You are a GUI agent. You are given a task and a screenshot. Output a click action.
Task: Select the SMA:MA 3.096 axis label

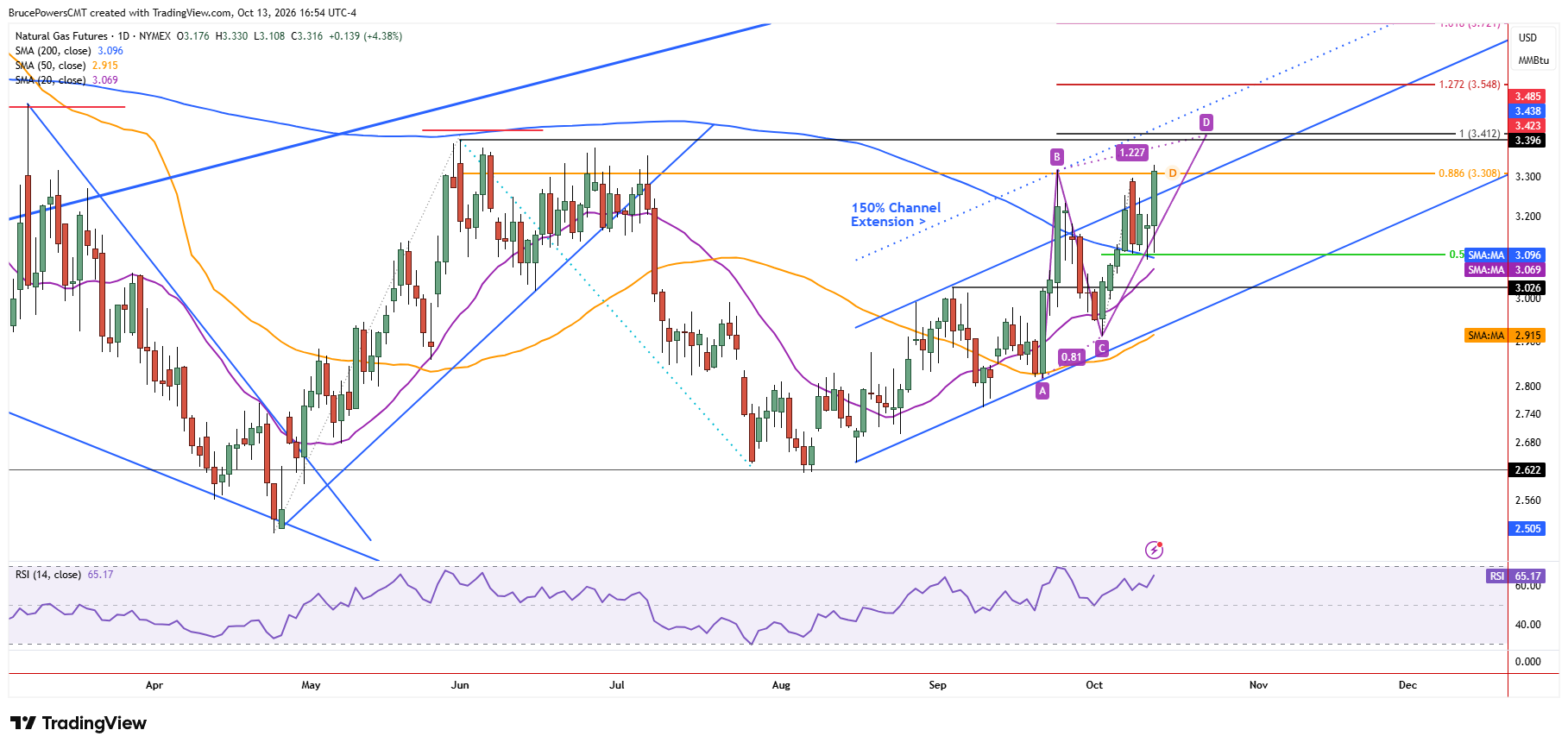tap(1504, 255)
